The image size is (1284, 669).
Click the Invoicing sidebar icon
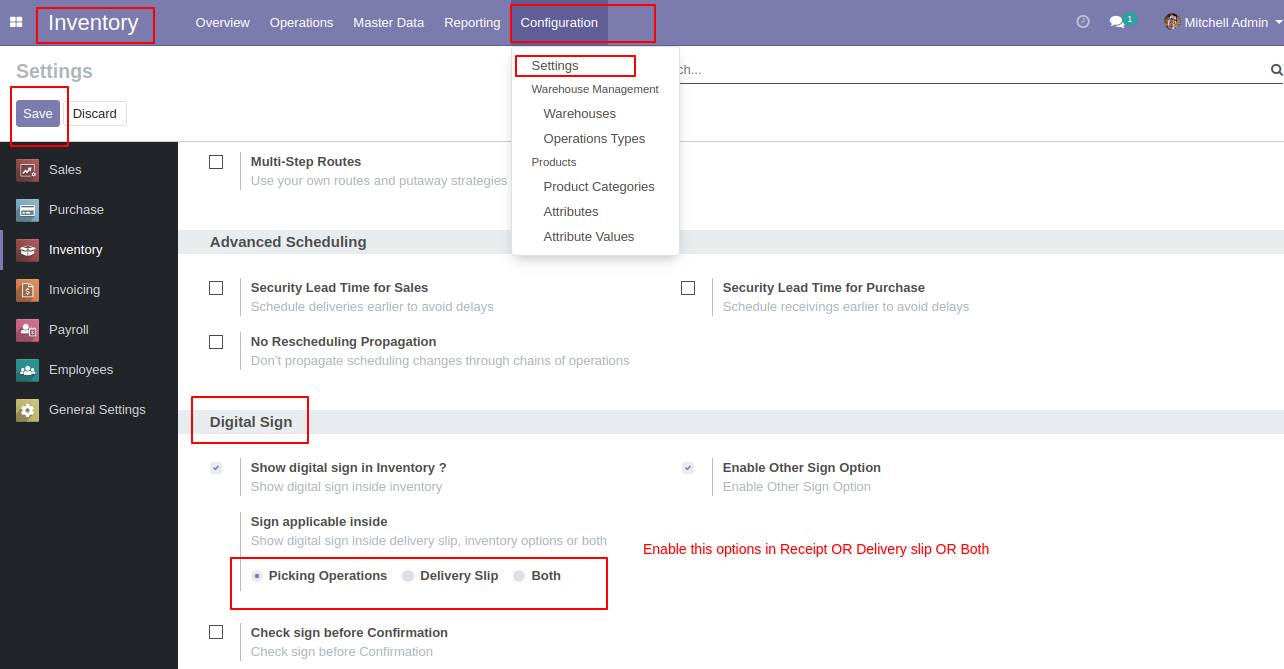click(x=27, y=290)
